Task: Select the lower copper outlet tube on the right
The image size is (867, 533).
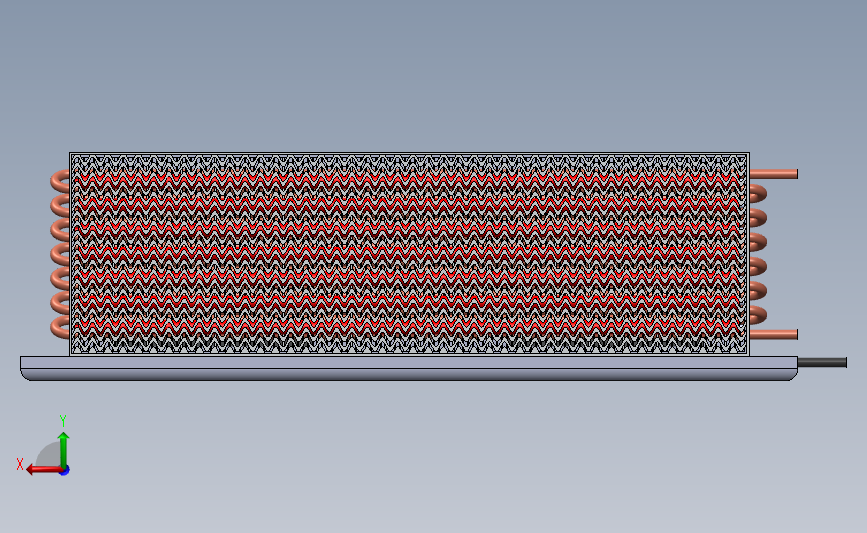Action: tap(774, 334)
